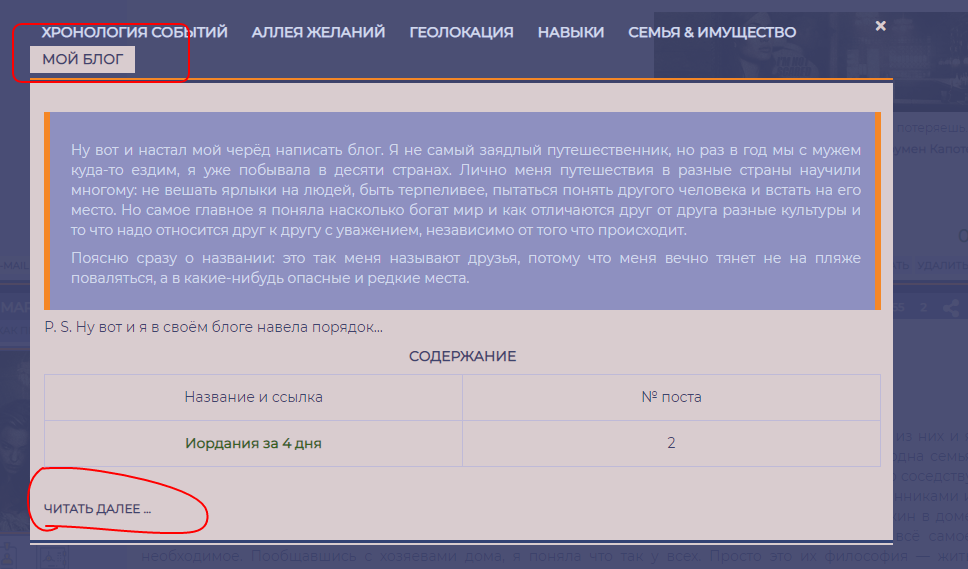
Task: Go to Семья & имущество tab
Action: (712, 32)
